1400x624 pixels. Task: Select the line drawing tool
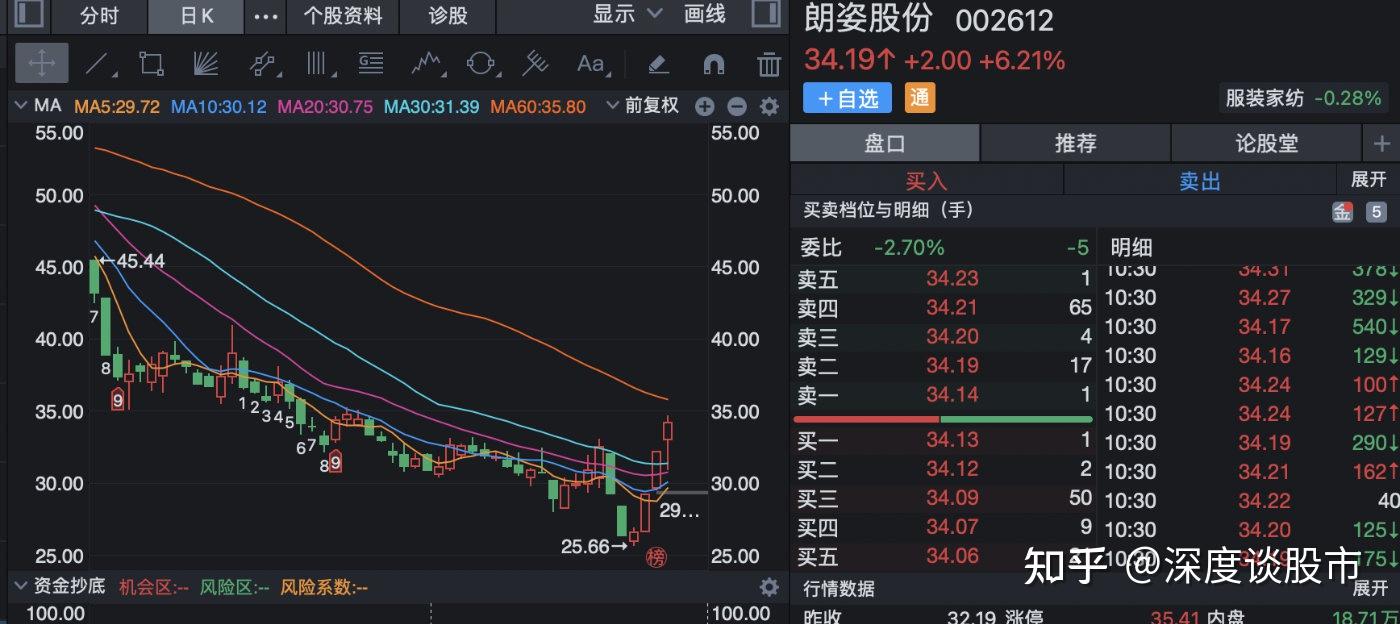tap(100, 63)
